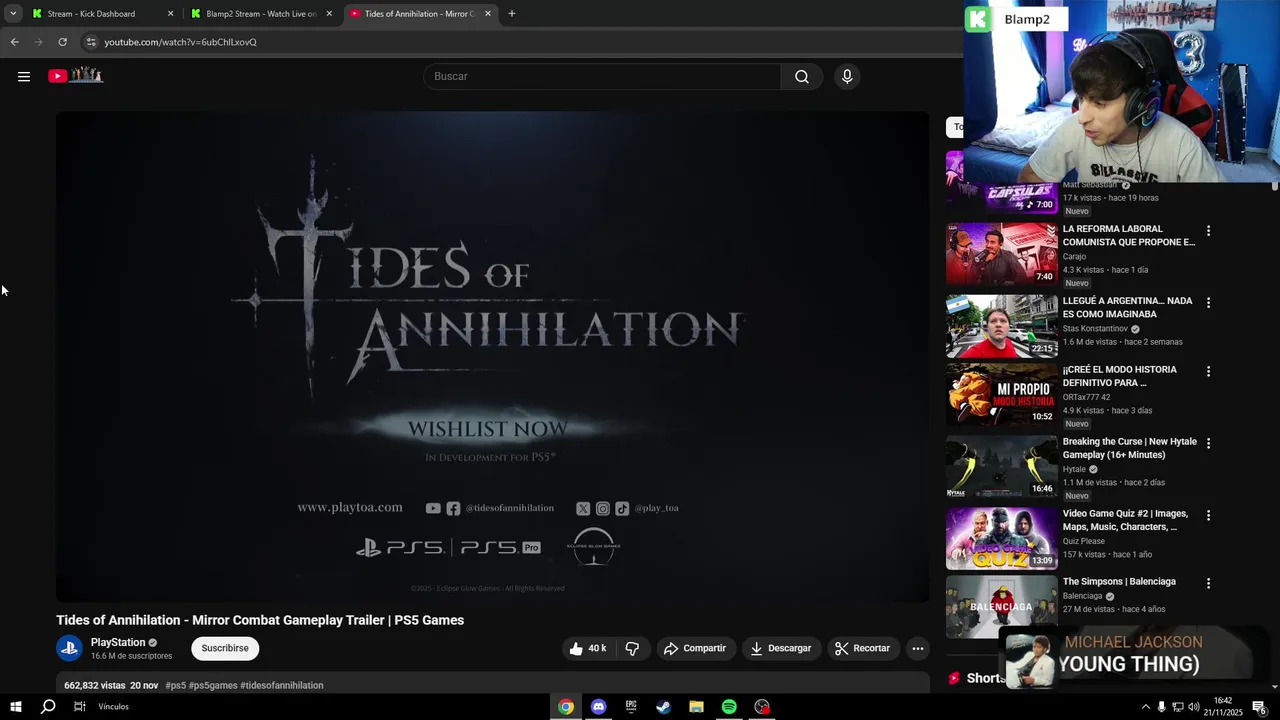1280x720 pixels.
Task: View site information icon in address bar
Action: pos(90,42)
